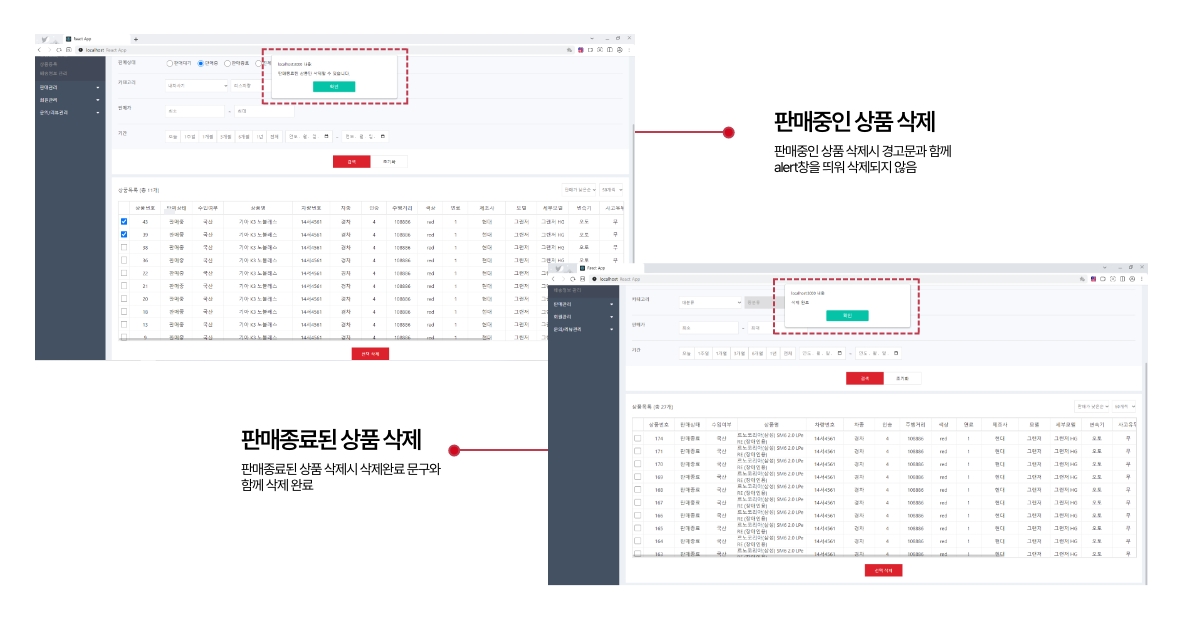Click browser back arrow in 판매중 window
This screenshot has width=1186, height=641.
point(39,50)
